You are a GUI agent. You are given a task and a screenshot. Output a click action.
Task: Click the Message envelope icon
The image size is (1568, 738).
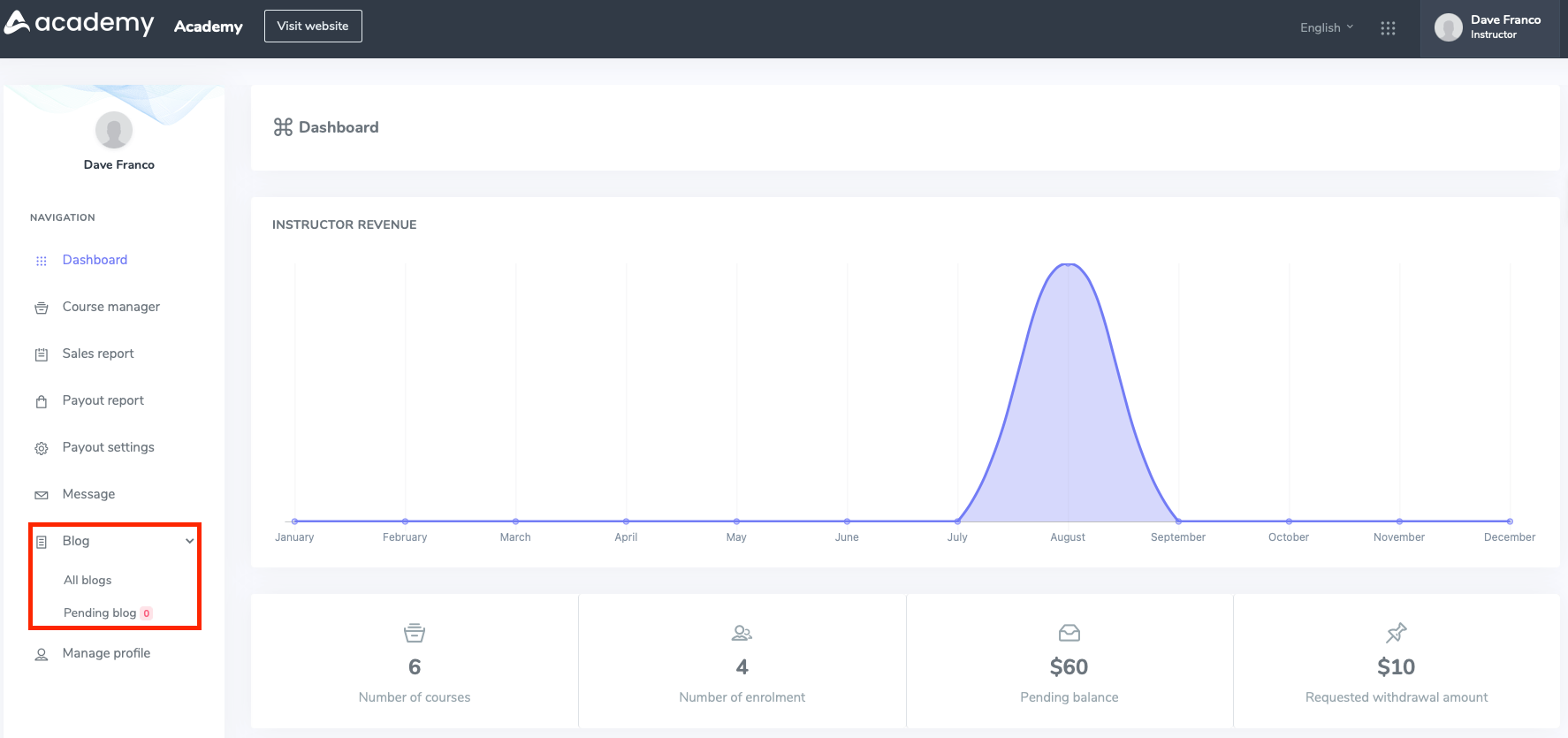(x=42, y=495)
